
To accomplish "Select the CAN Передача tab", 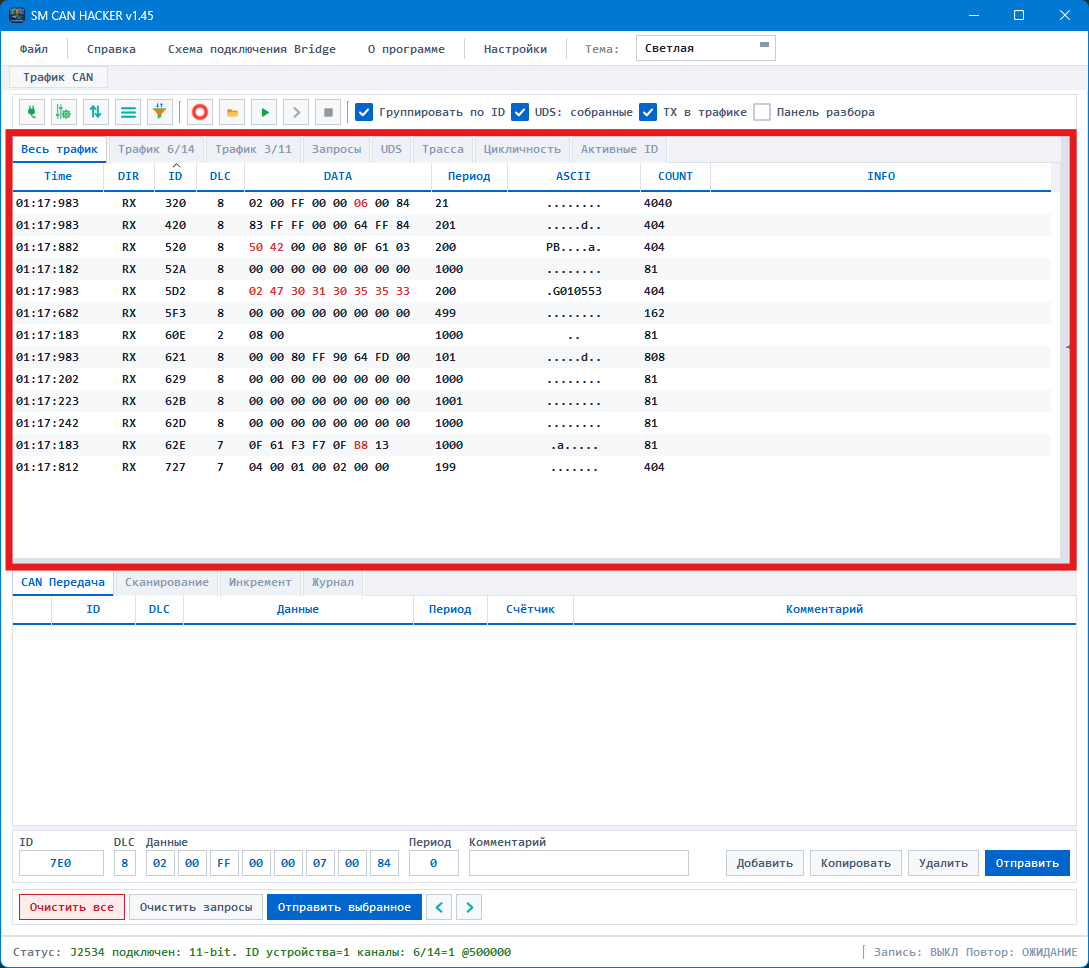I will (x=63, y=582).
